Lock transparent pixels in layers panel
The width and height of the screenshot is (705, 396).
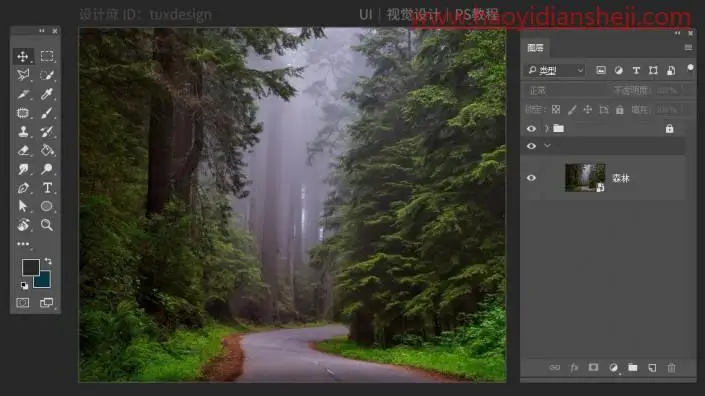point(556,109)
